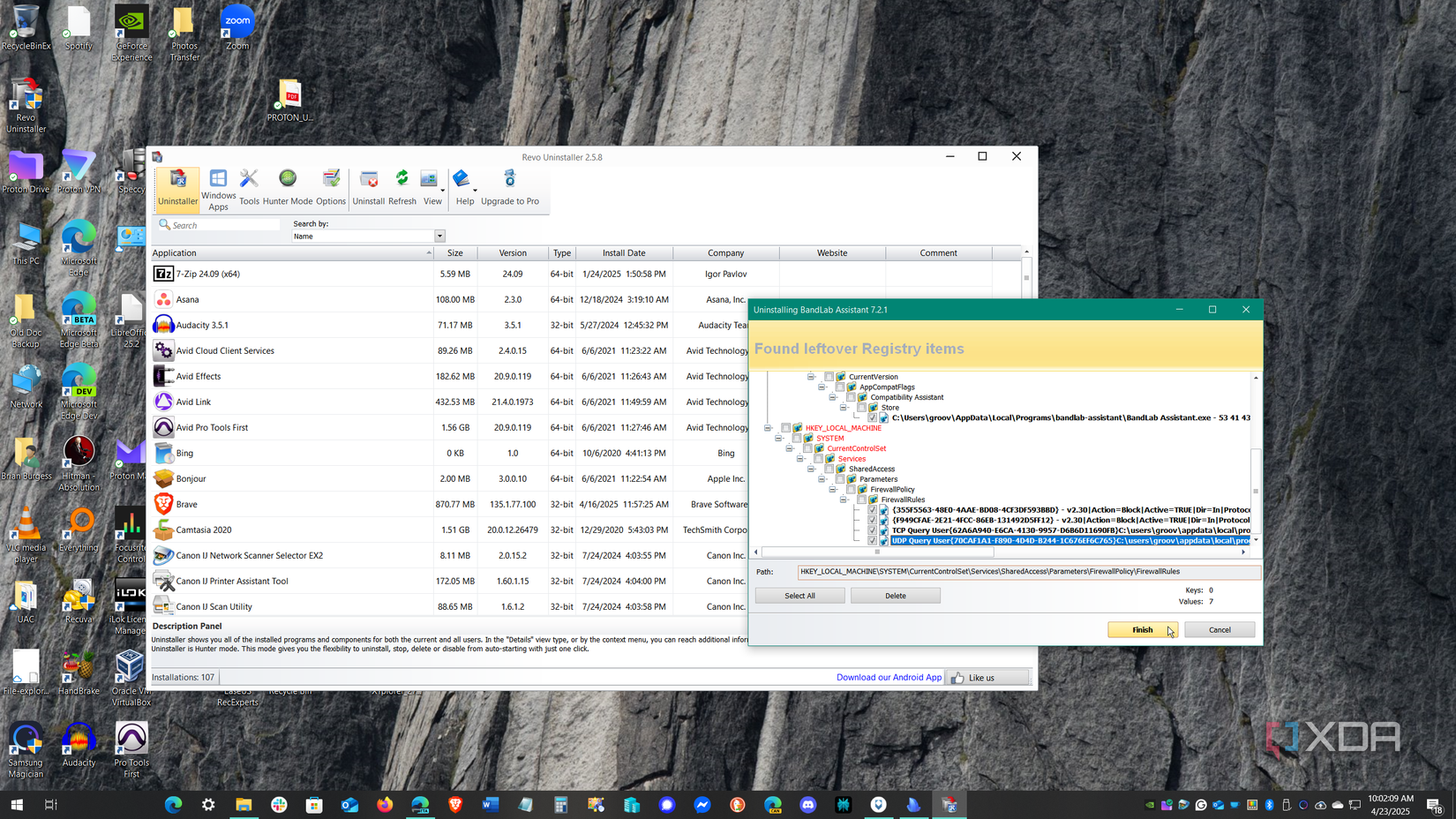Collapse the CurrentControlSet tree node
1456x819 pixels.
[789, 447]
